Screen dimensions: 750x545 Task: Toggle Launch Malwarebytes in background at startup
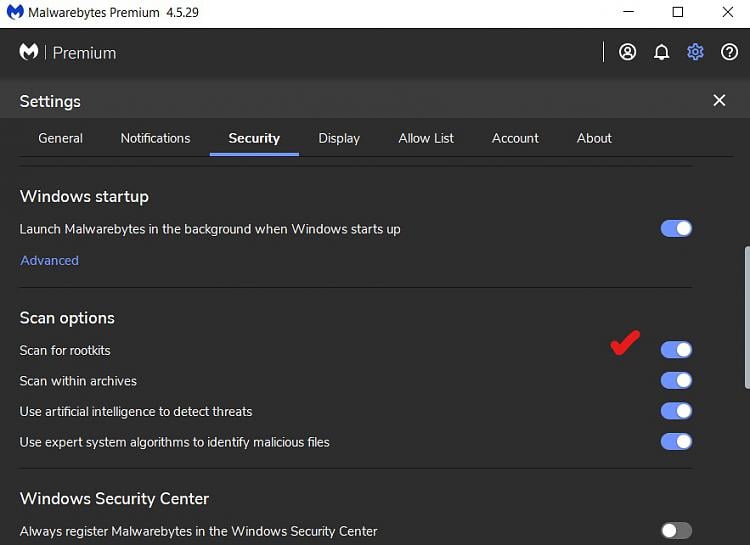(676, 229)
